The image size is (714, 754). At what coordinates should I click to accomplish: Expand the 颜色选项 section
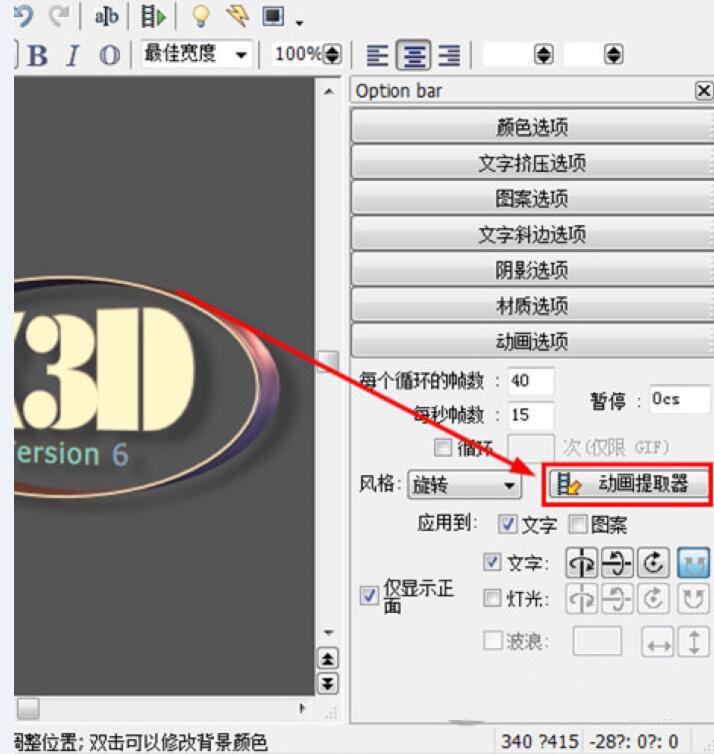tap(532, 126)
